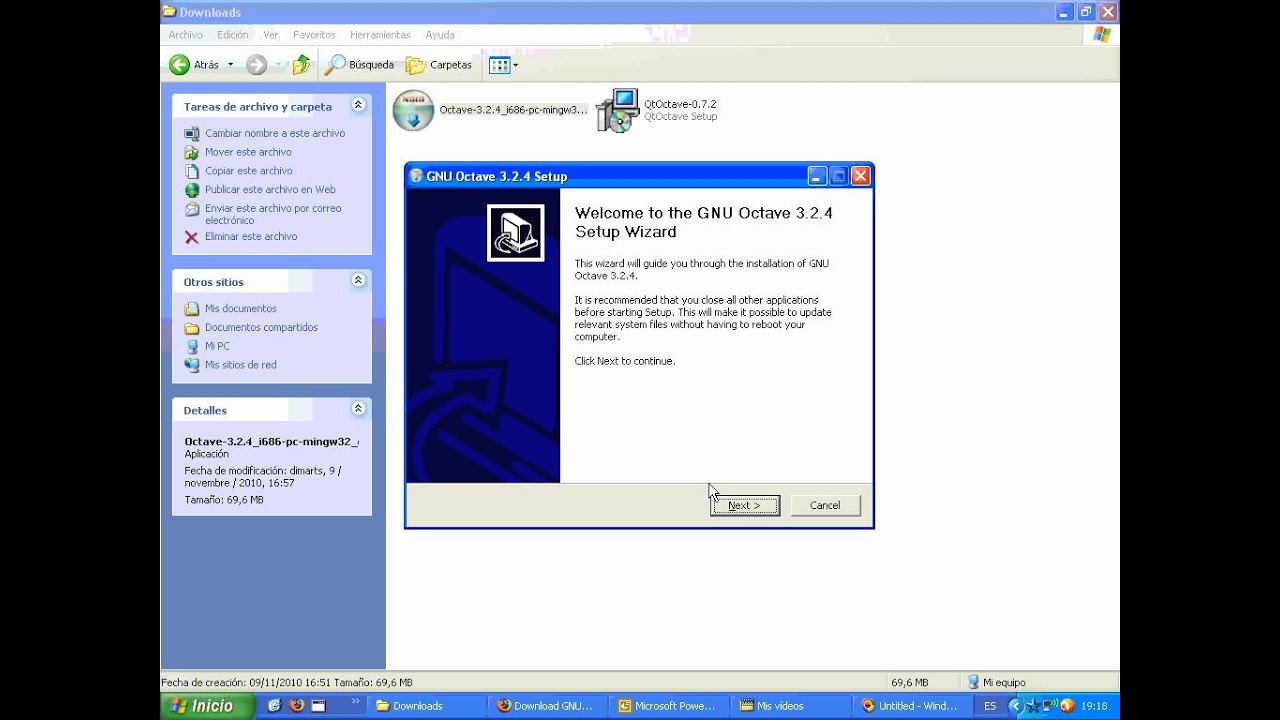This screenshot has width=1280, height=720.
Task: Click the Mis sitios de red icon
Action: (192, 365)
